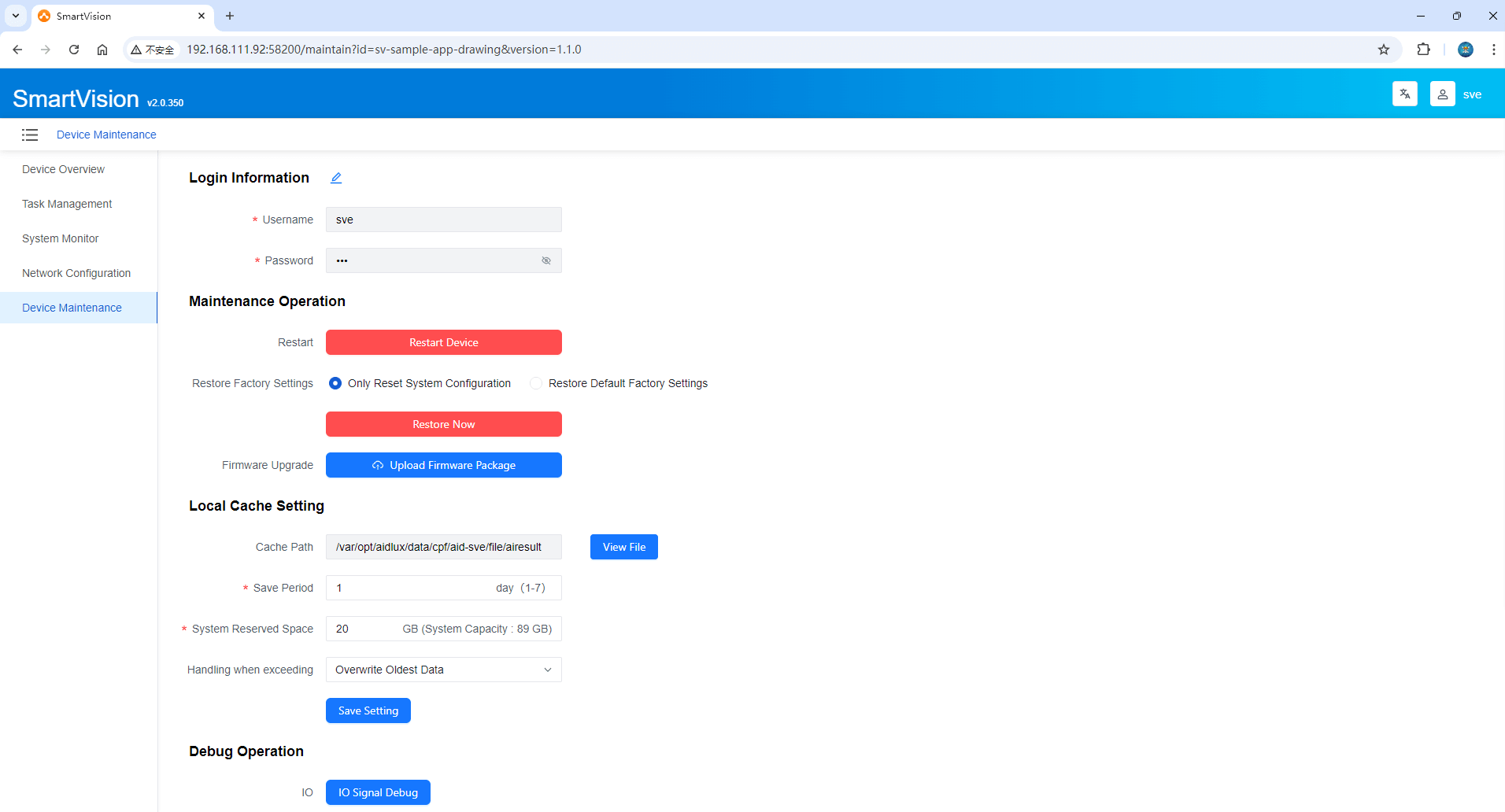Click the SmartVision logo title
Viewport: 1505px width, 812px height.
point(76,98)
